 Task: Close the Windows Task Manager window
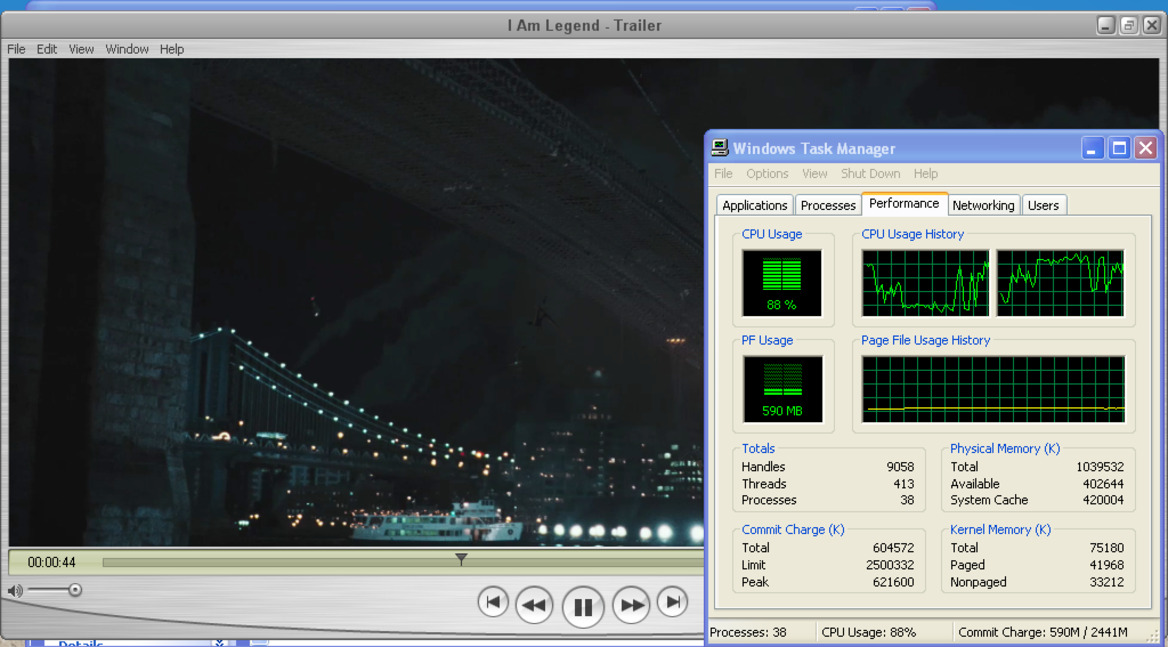click(1146, 148)
